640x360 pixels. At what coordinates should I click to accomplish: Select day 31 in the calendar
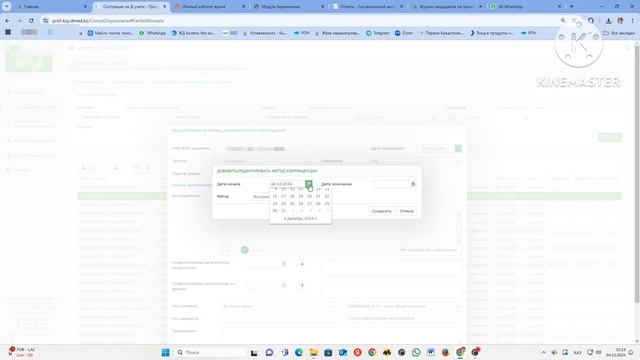(x=284, y=211)
